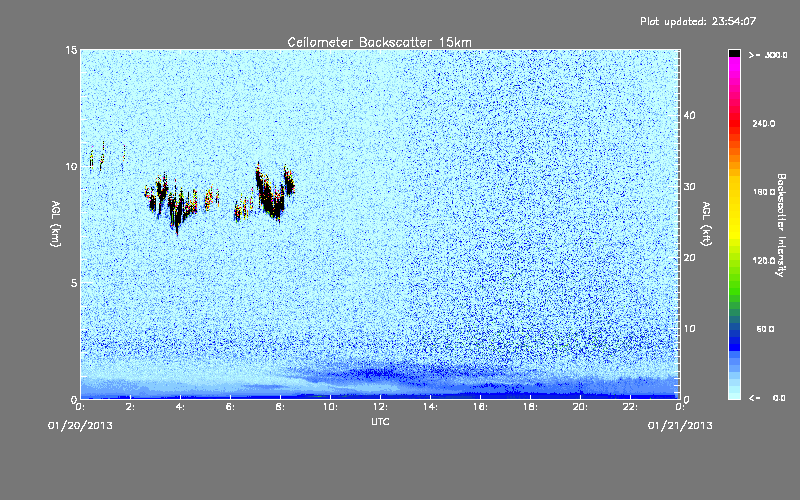Click the '4:' UTC hour tick label
The height and width of the screenshot is (500, 800).
pyautogui.click(x=180, y=407)
